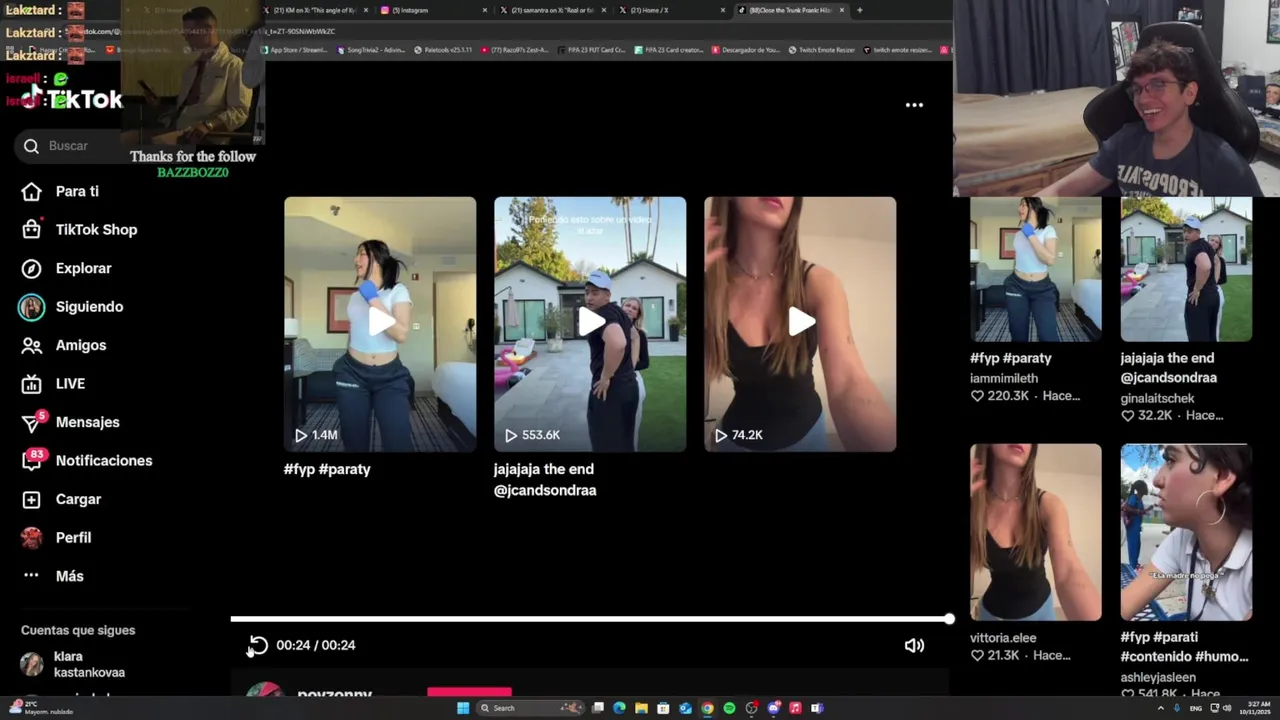Click username ginalaitschek

(x=1157, y=398)
